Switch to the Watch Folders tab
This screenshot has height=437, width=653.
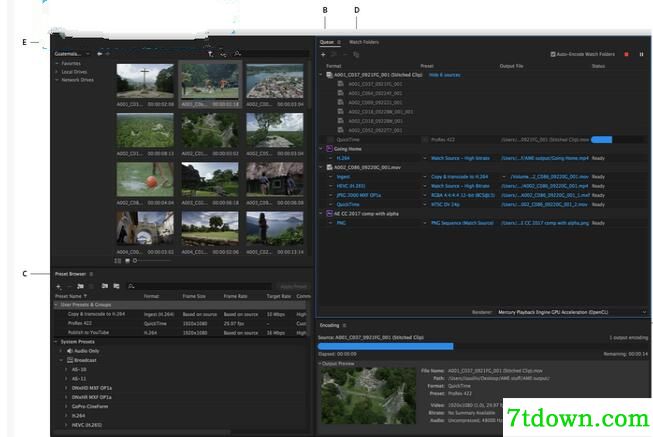[364, 42]
